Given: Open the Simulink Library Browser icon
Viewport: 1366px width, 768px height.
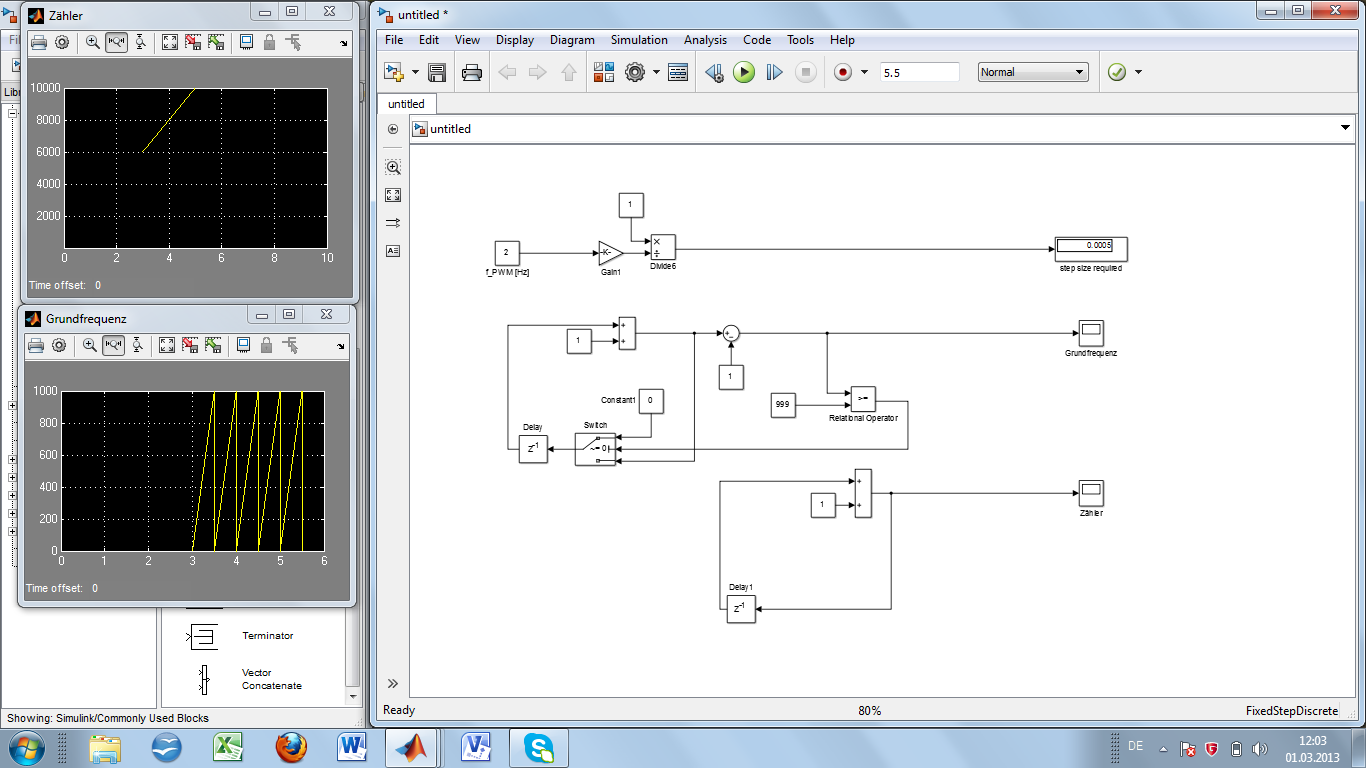Looking at the screenshot, I should point(604,72).
